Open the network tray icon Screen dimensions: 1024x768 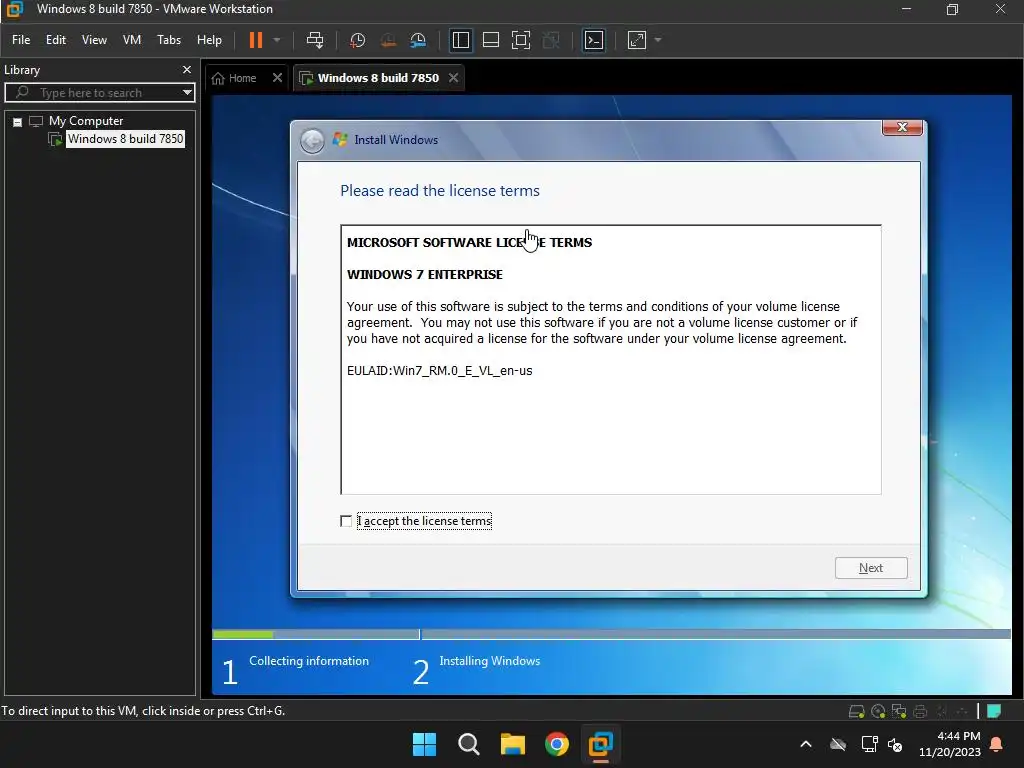pos(869,744)
